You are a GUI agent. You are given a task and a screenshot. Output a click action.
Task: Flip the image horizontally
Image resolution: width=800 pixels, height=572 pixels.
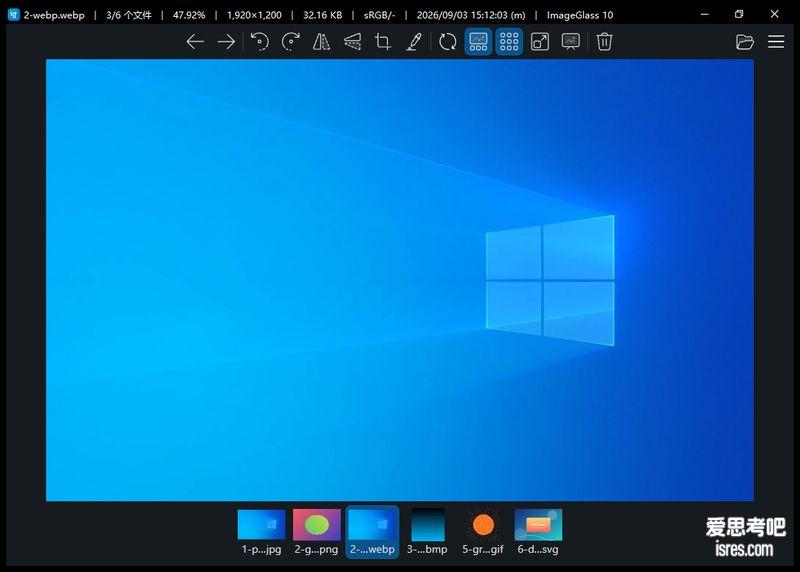point(321,42)
